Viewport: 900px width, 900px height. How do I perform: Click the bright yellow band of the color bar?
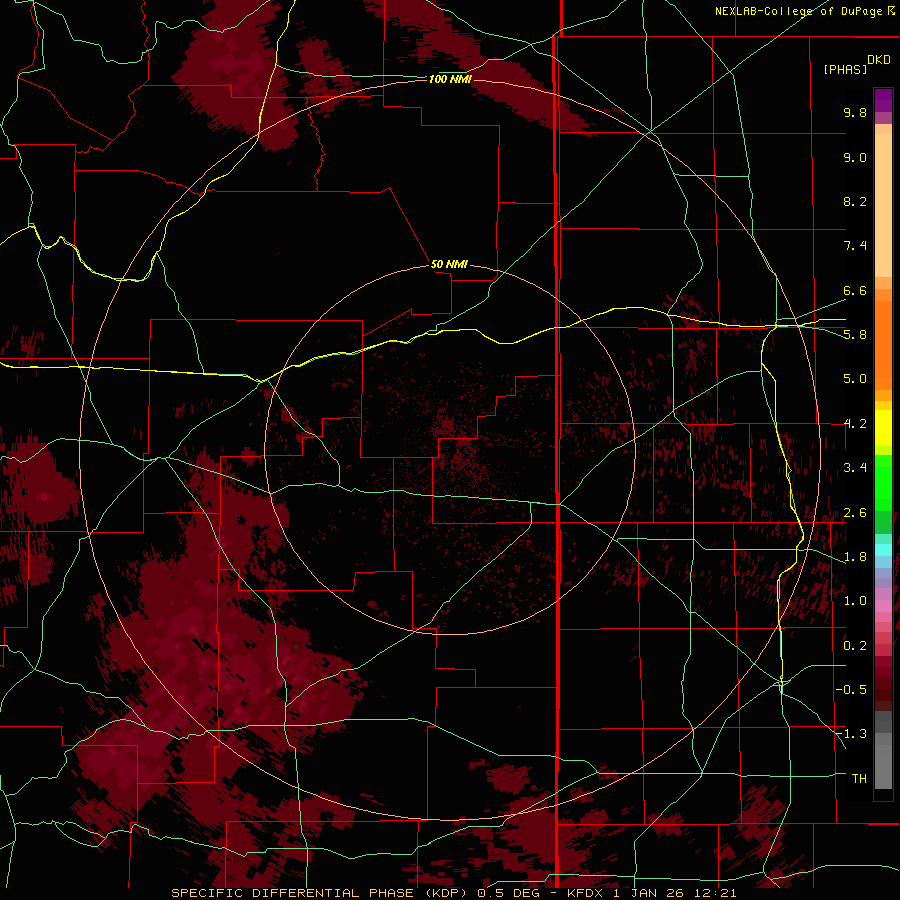(x=883, y=428)
